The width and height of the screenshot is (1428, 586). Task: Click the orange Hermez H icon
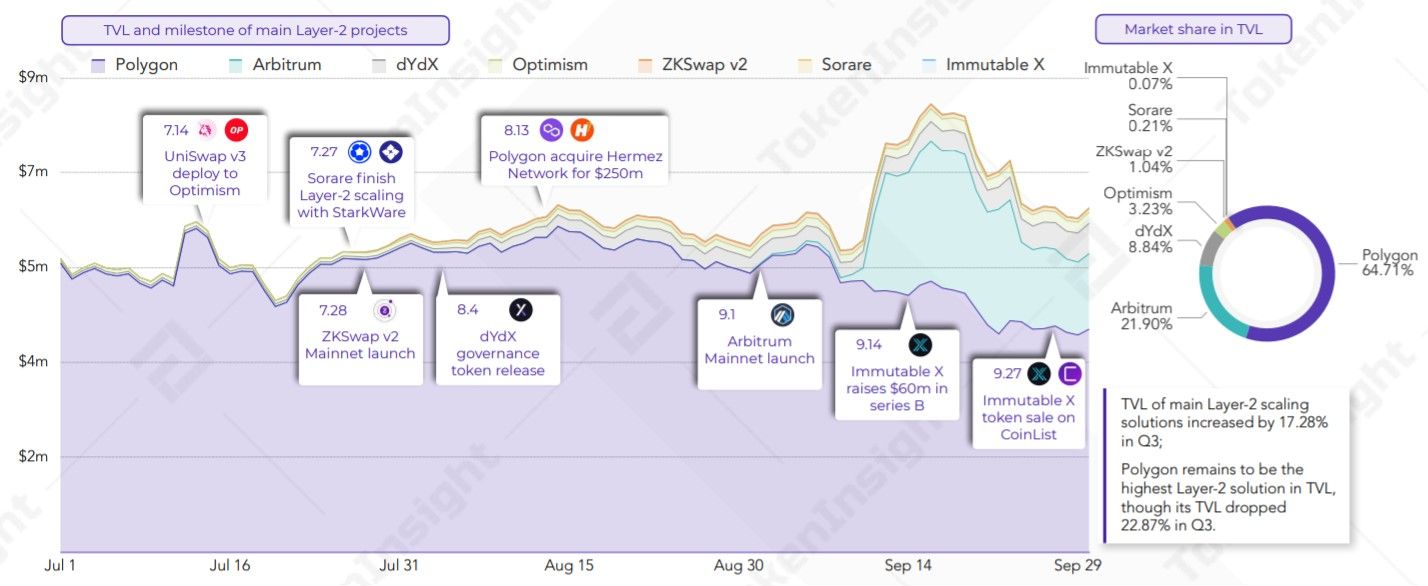[x=582, y=130]
